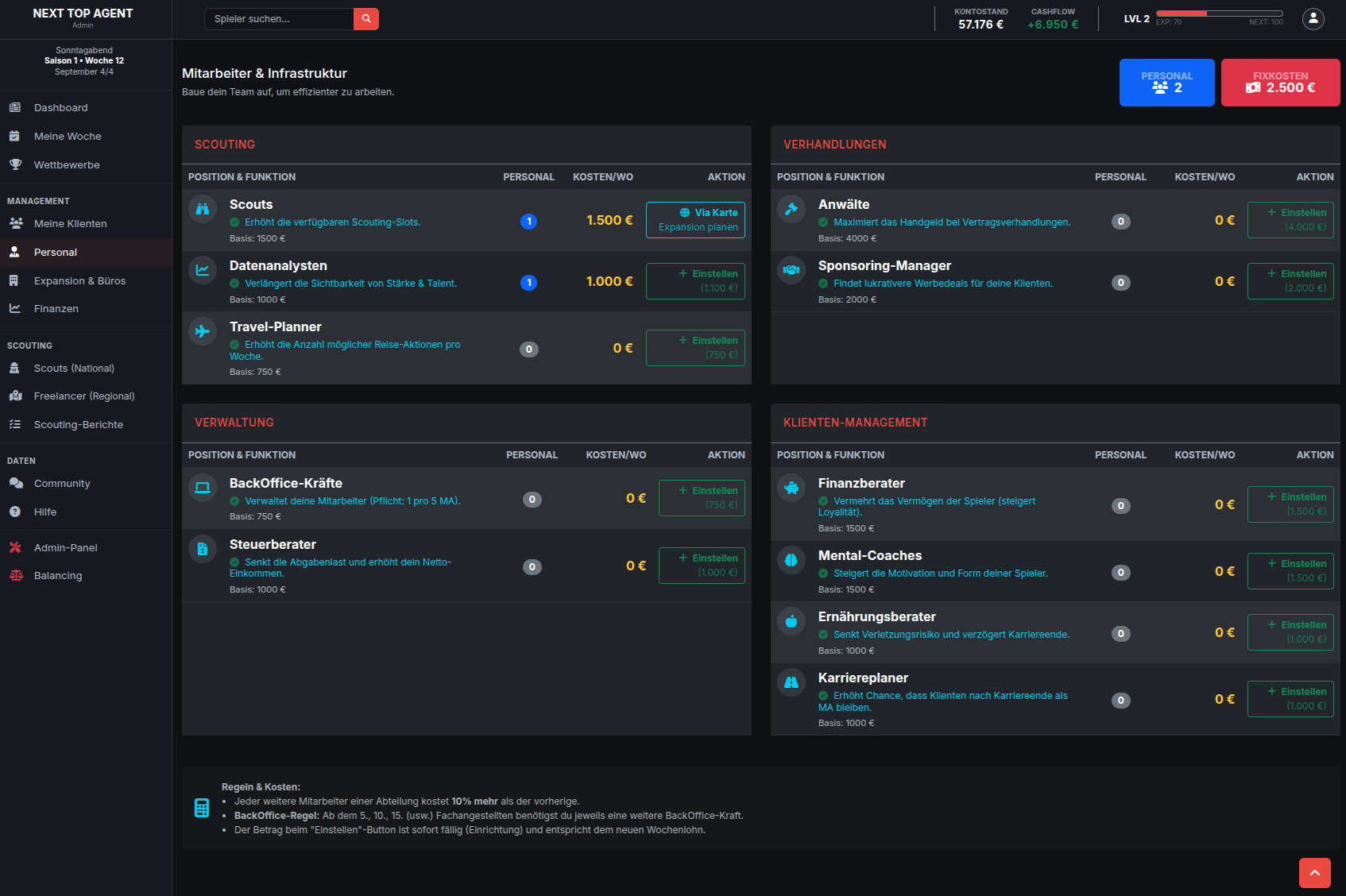Click the Spieler suchen input field

(x=278, y=18)
